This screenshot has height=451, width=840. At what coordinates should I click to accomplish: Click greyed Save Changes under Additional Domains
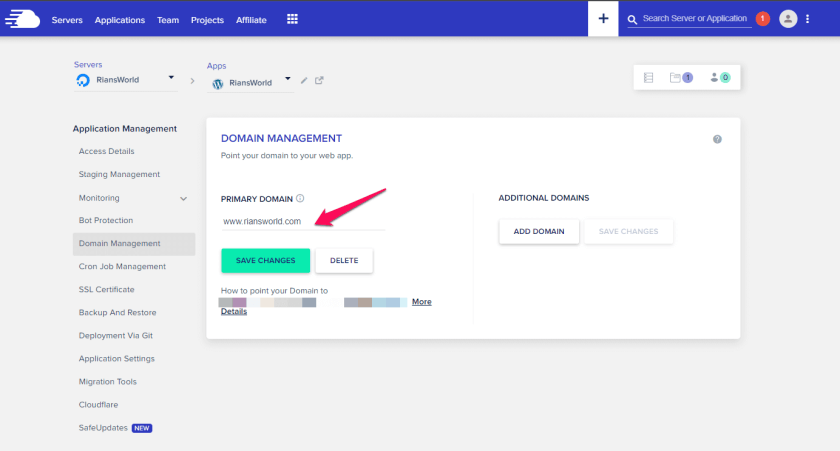tap(628, 231)
